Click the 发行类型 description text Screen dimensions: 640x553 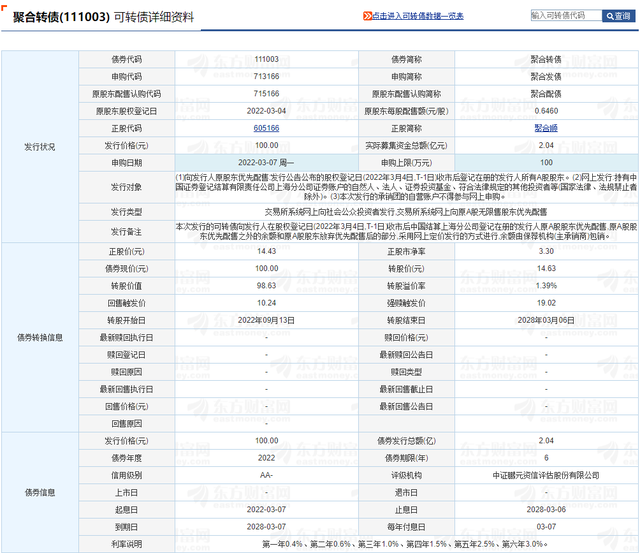click(406, 212)
